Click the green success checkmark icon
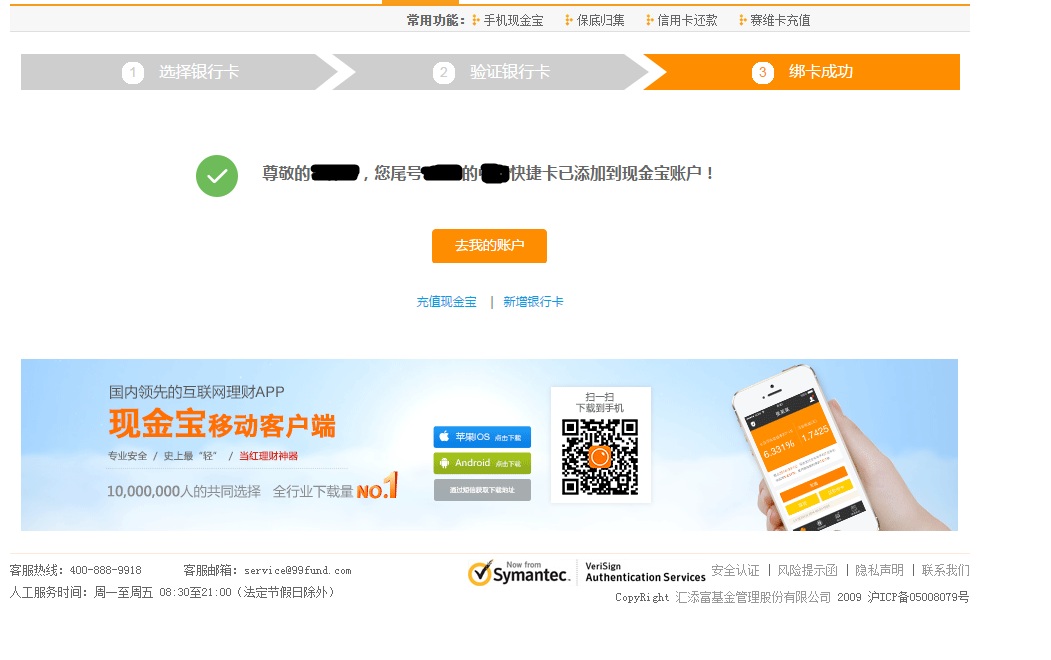The height and width of the screenshot is (660, 1051). [x=217, y=176]
